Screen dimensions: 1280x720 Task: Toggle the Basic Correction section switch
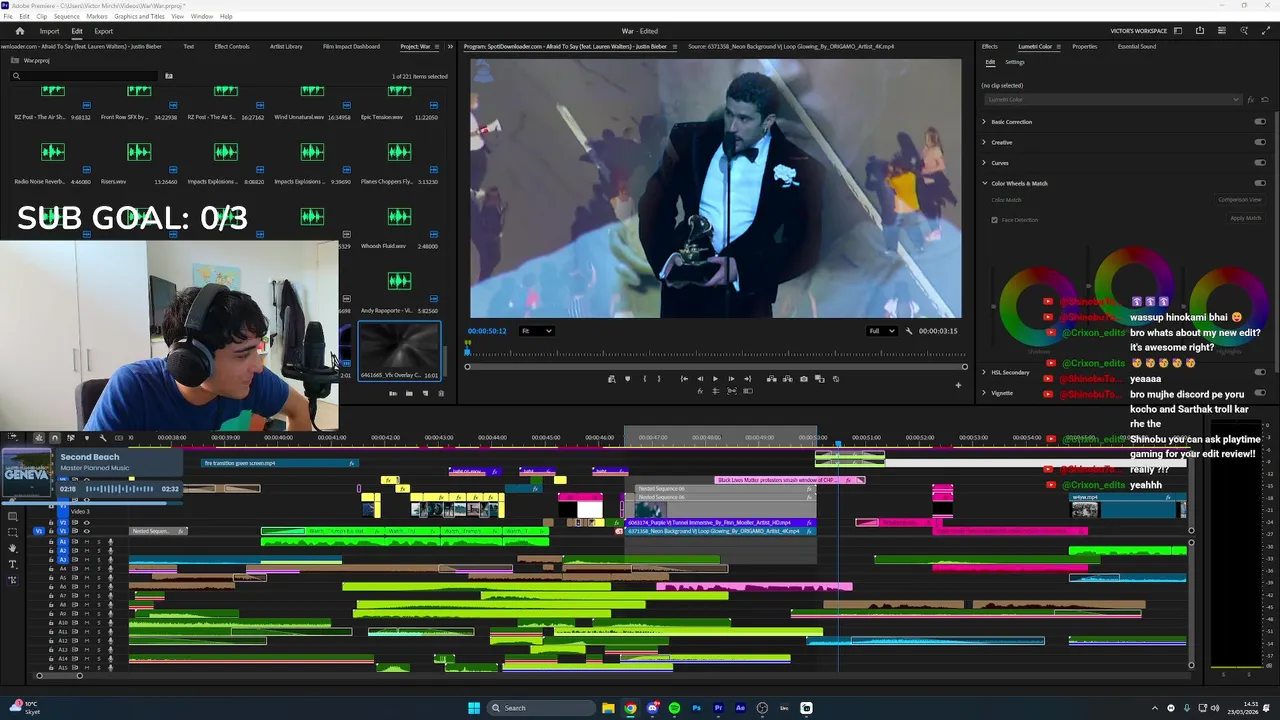tap(1260, 122)
